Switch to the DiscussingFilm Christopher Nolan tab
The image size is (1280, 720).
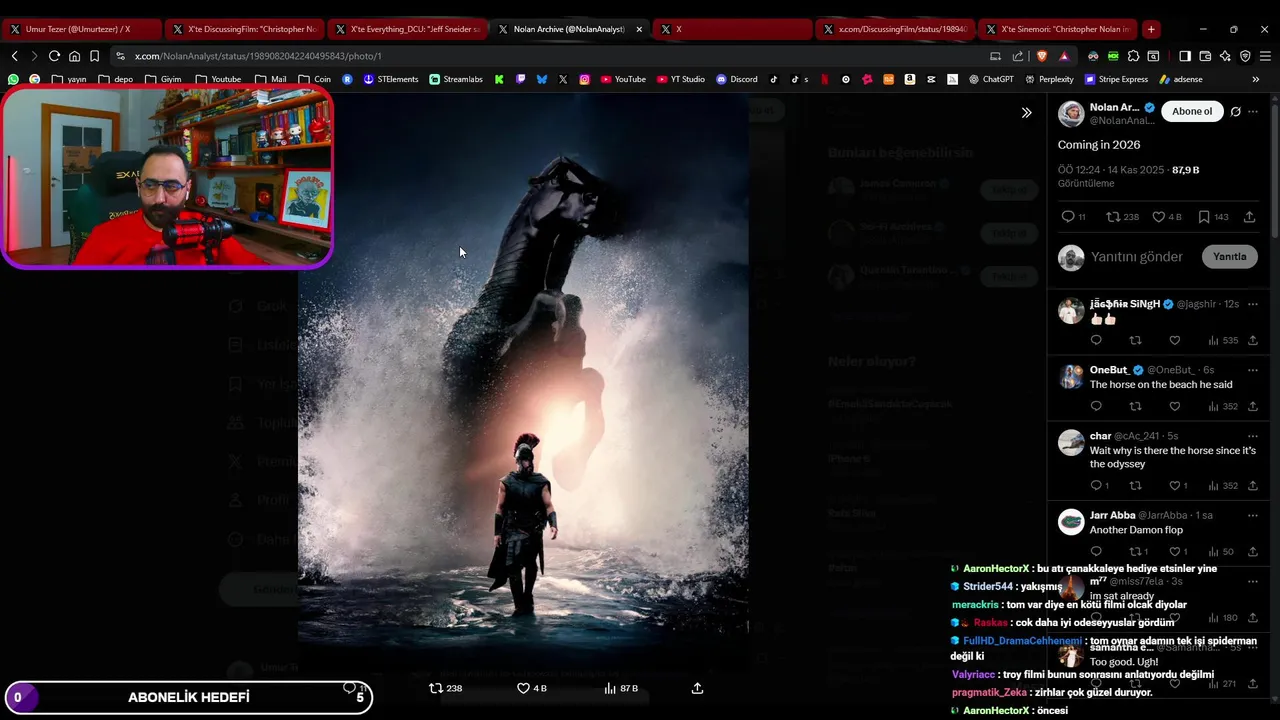[243, 29]
